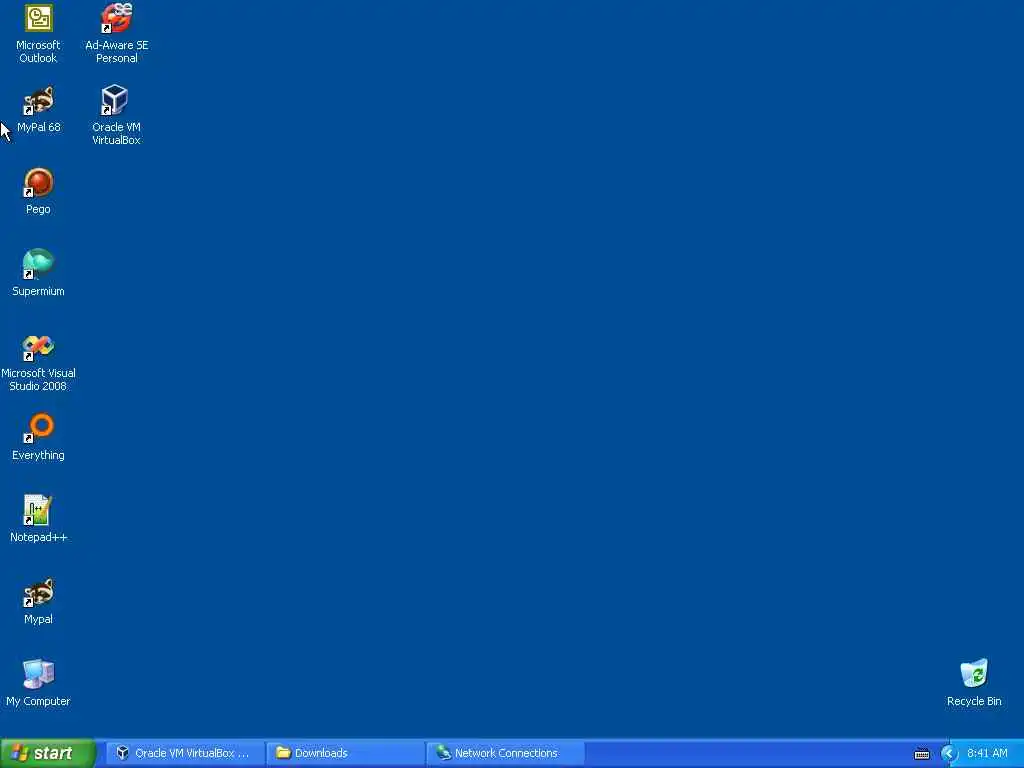The width and height of the screenshot is (1024, 768).
Task: Open the Start menu
Action: [x=48, y=753]
